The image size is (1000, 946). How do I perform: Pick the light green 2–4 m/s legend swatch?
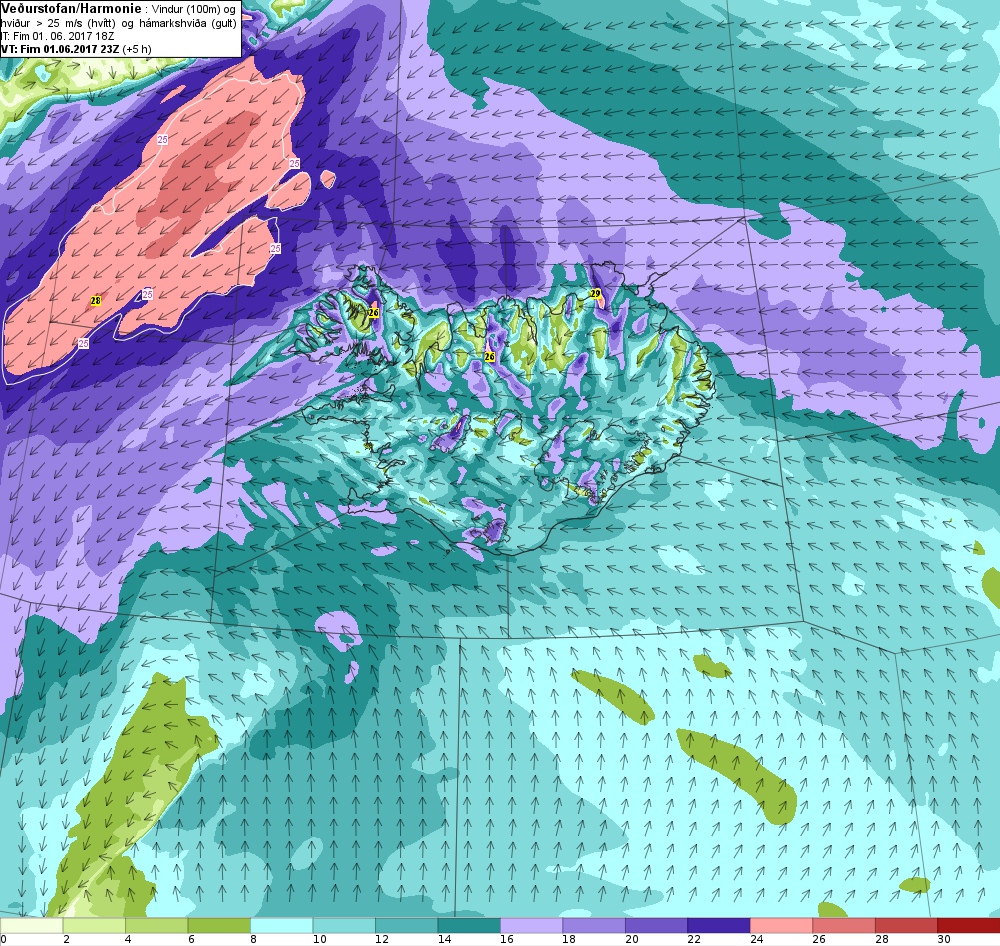pos(94,926)
